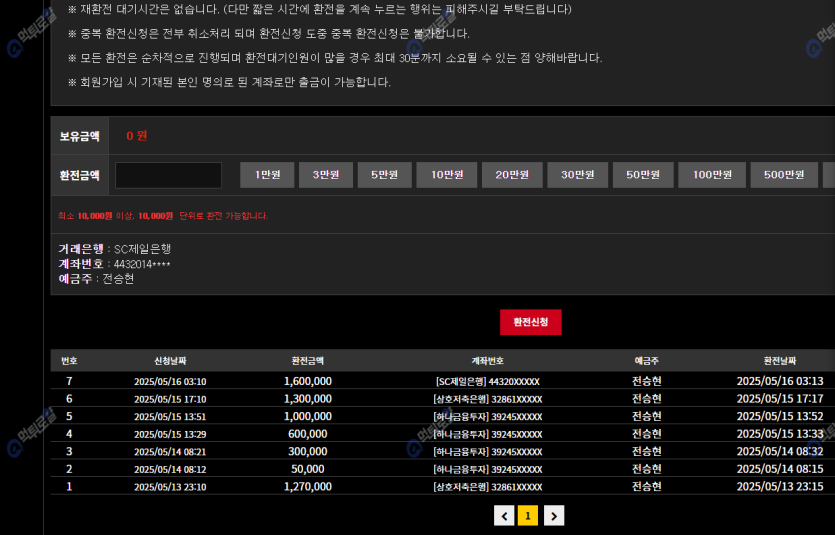The width and height of the screenshot is (835, 535).
Task: Focus the 환전금액 input field
Action: [x=168, y=175]
